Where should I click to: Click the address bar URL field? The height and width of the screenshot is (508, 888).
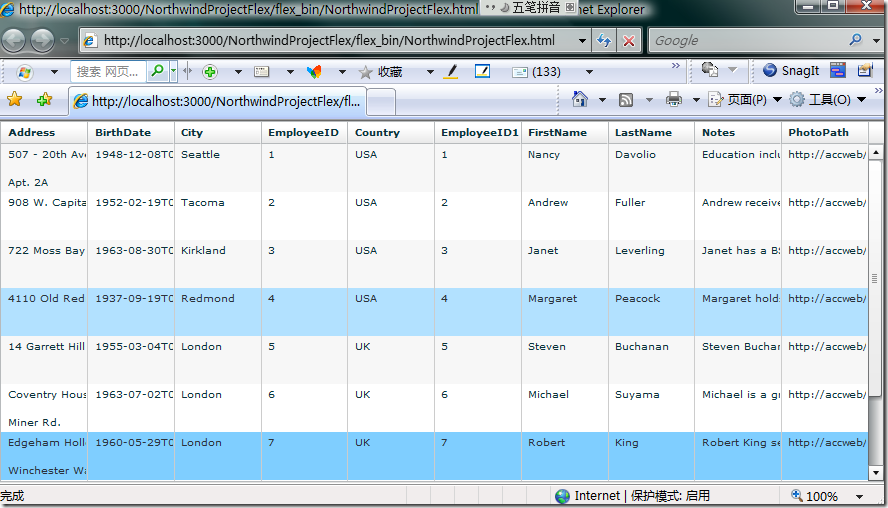pyautogui.click(x=328, y=41)
